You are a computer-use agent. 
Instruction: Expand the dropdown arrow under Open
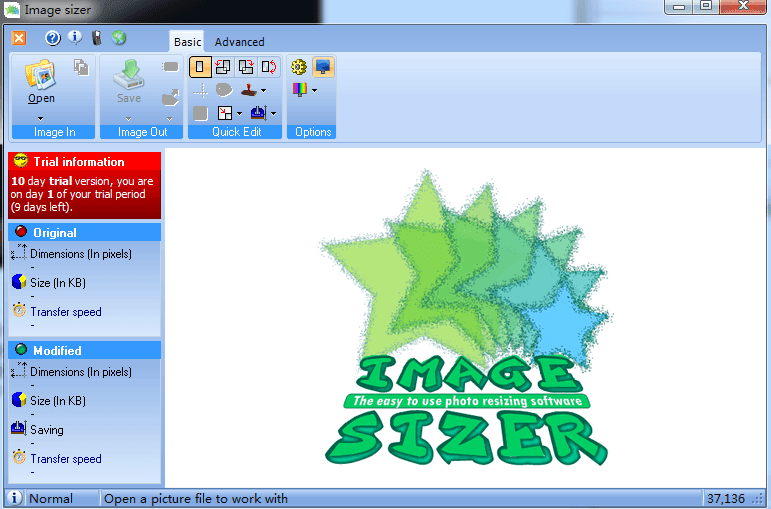coord(41,118)
